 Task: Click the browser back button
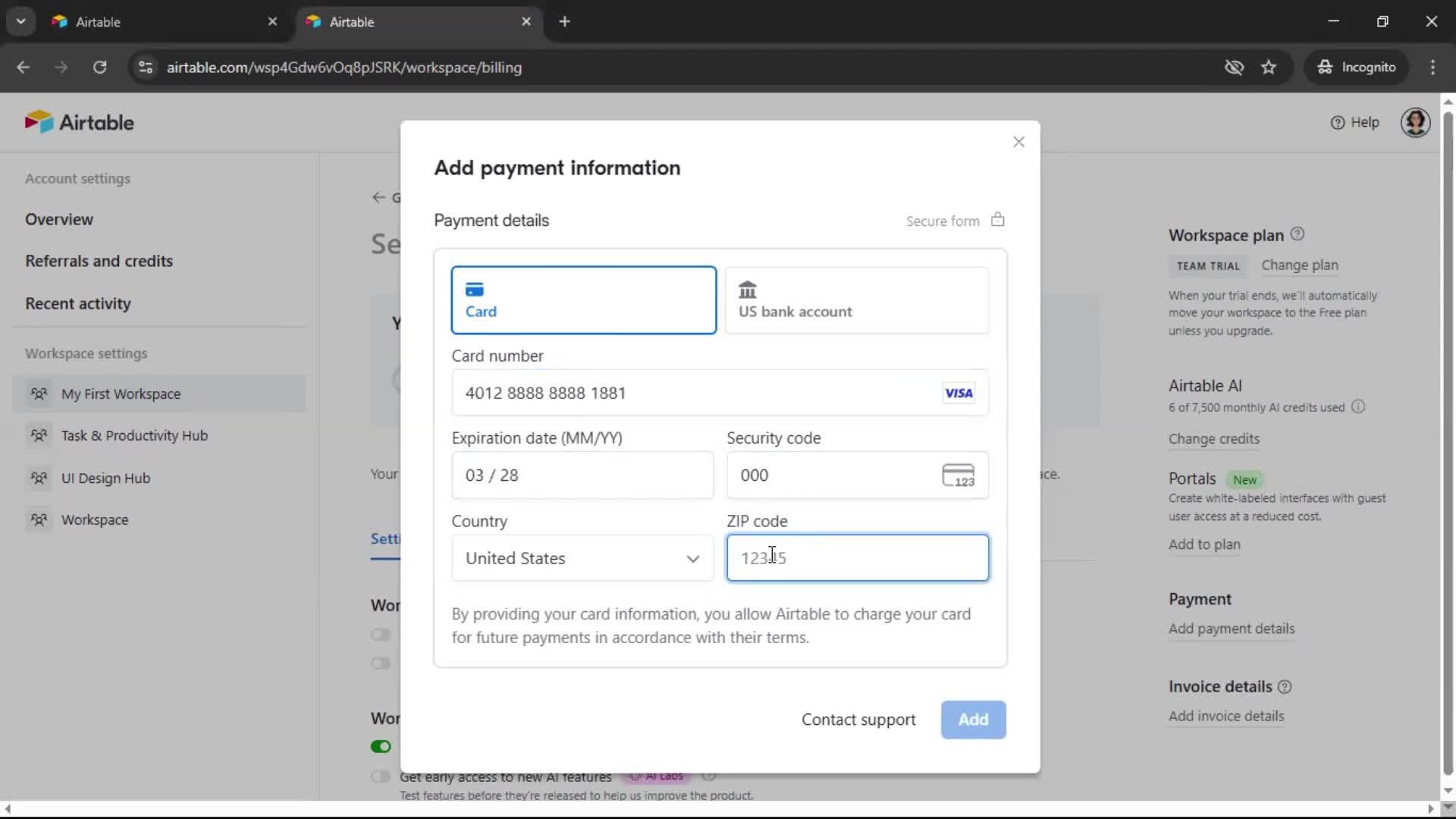[x=24, y=67]
